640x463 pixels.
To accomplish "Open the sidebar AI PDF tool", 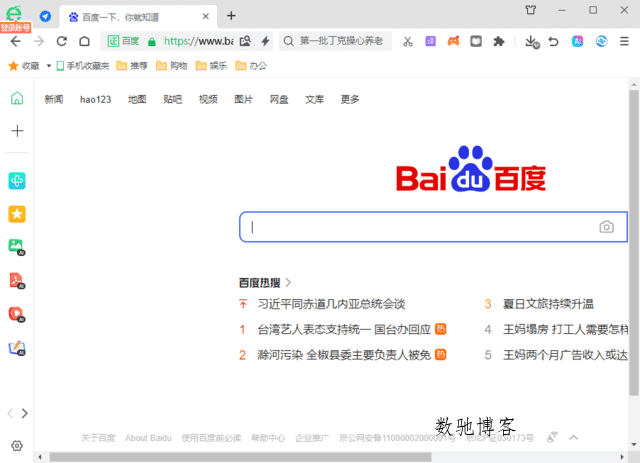I will pos(17,280).
